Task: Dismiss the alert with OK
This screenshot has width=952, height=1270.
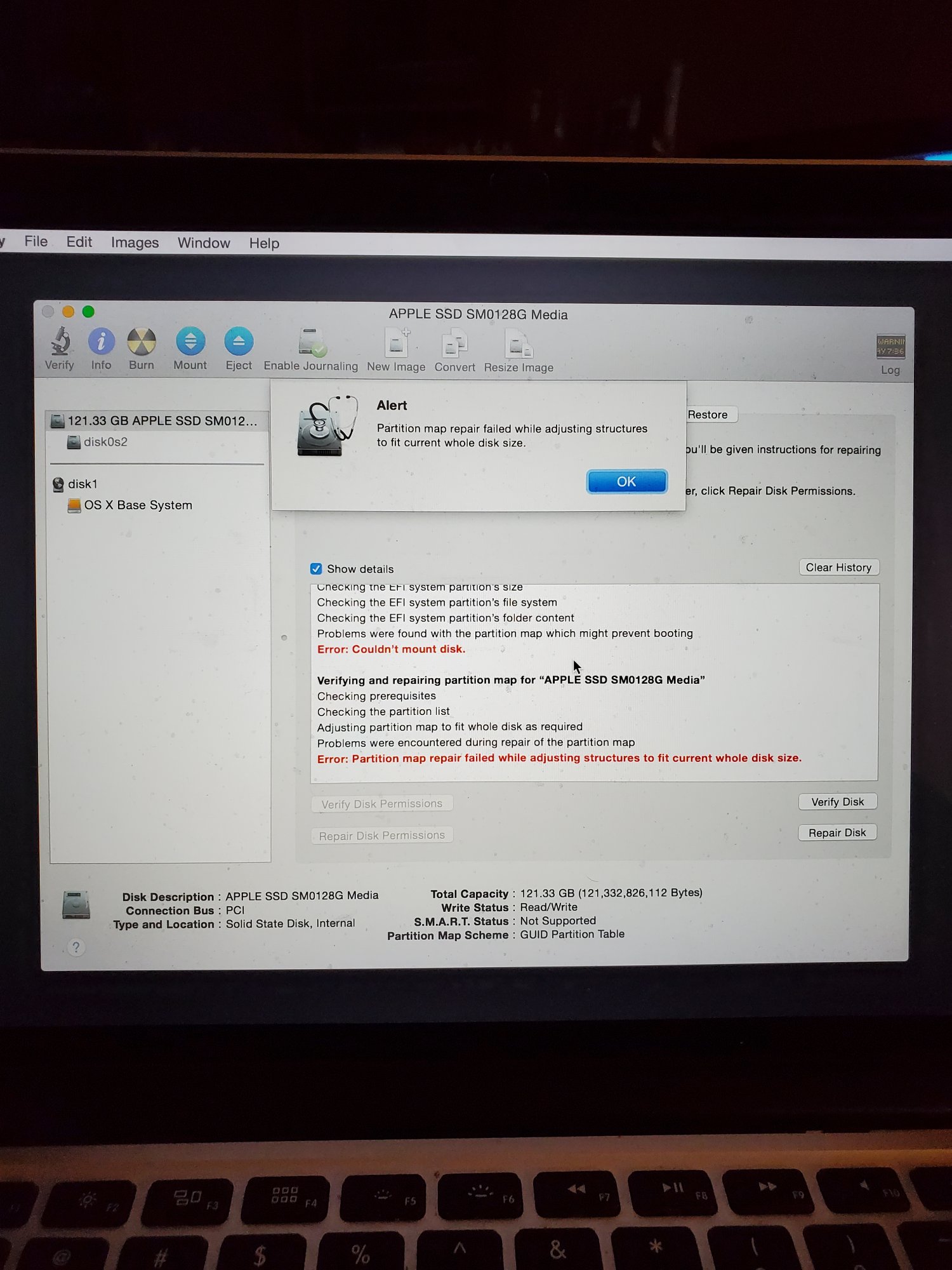Action: pos(626,481)
